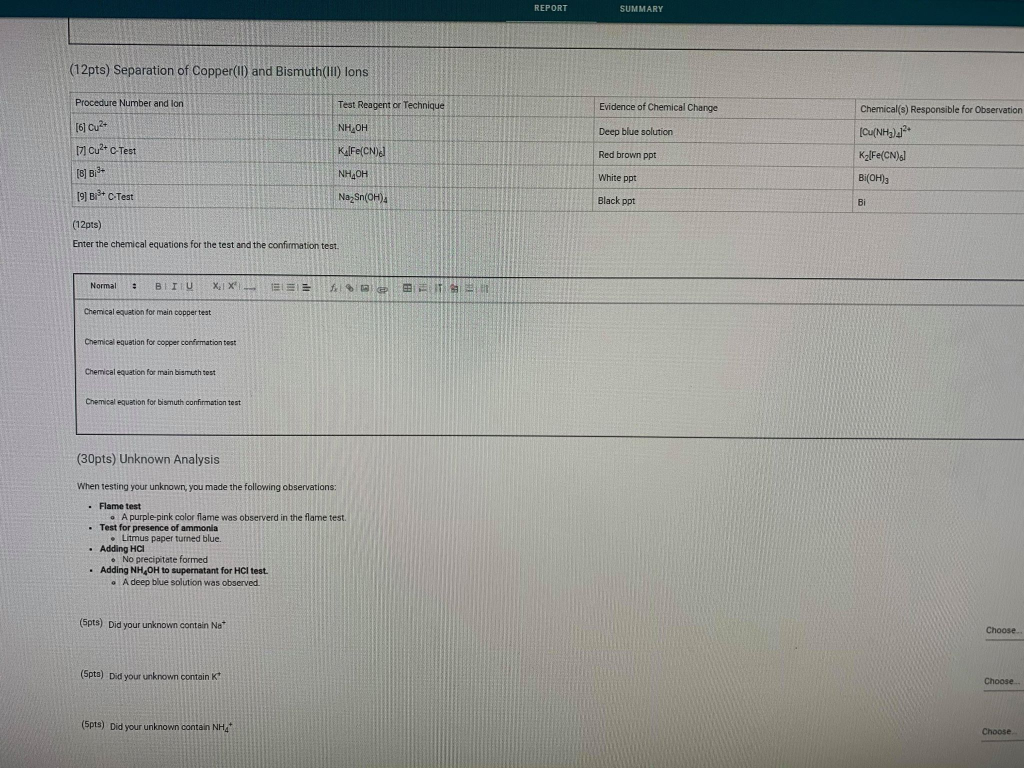Switch to the SUMMARY tab
Image resolution: width=1024 pixels, height=768 pixels.
click(641, 8)
